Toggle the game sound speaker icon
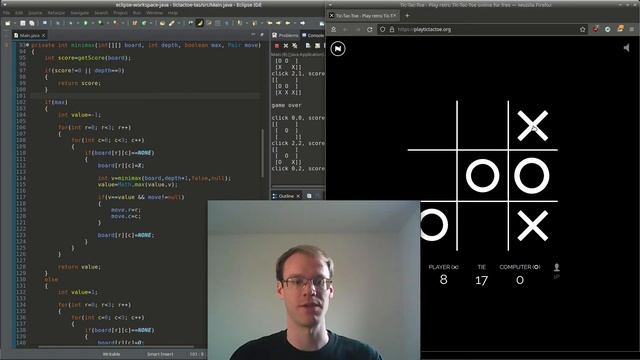The width and height of the screenshot is (640, 360). click(627, 48)
